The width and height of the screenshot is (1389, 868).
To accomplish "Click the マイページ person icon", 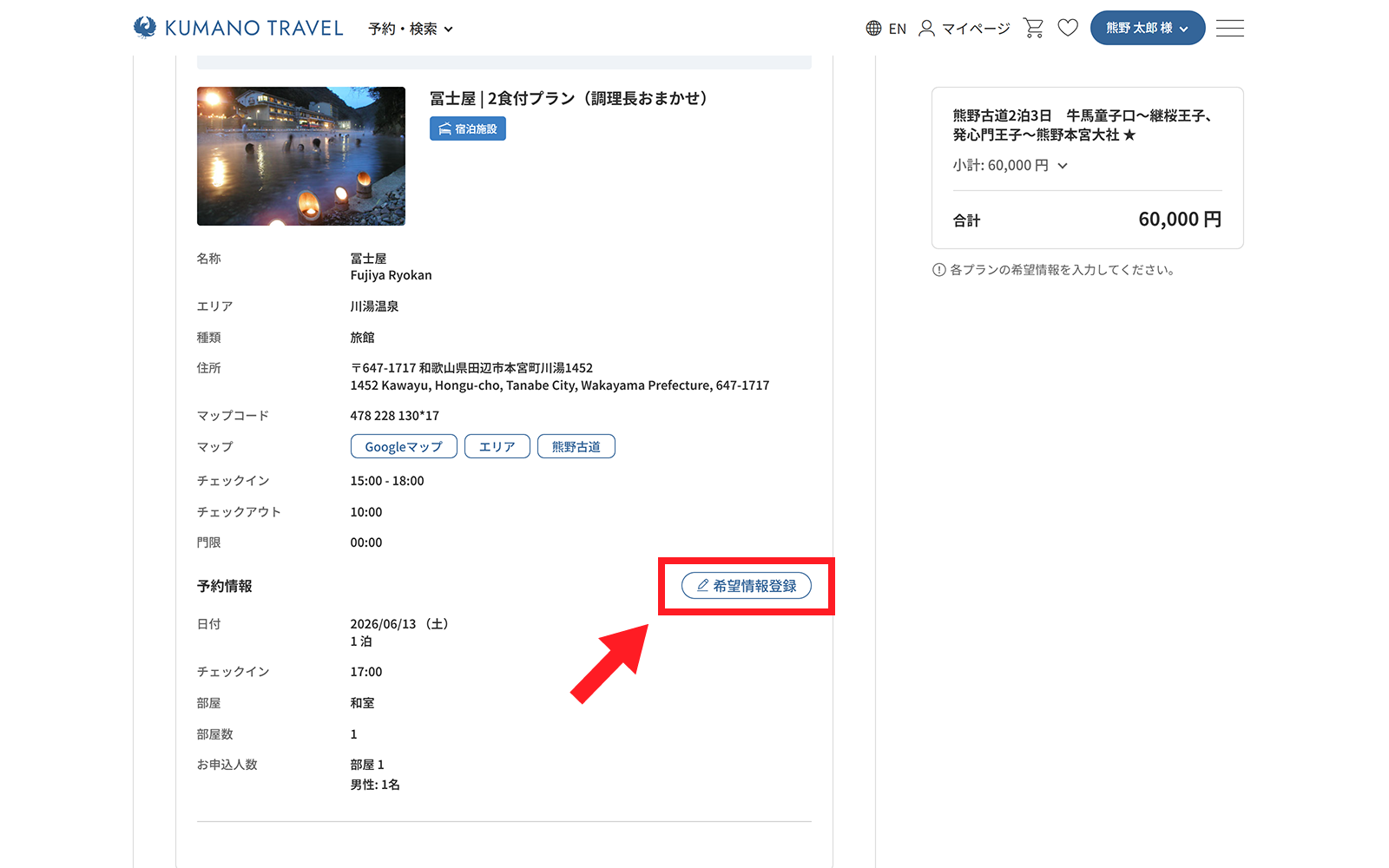I will coord(926,29).
